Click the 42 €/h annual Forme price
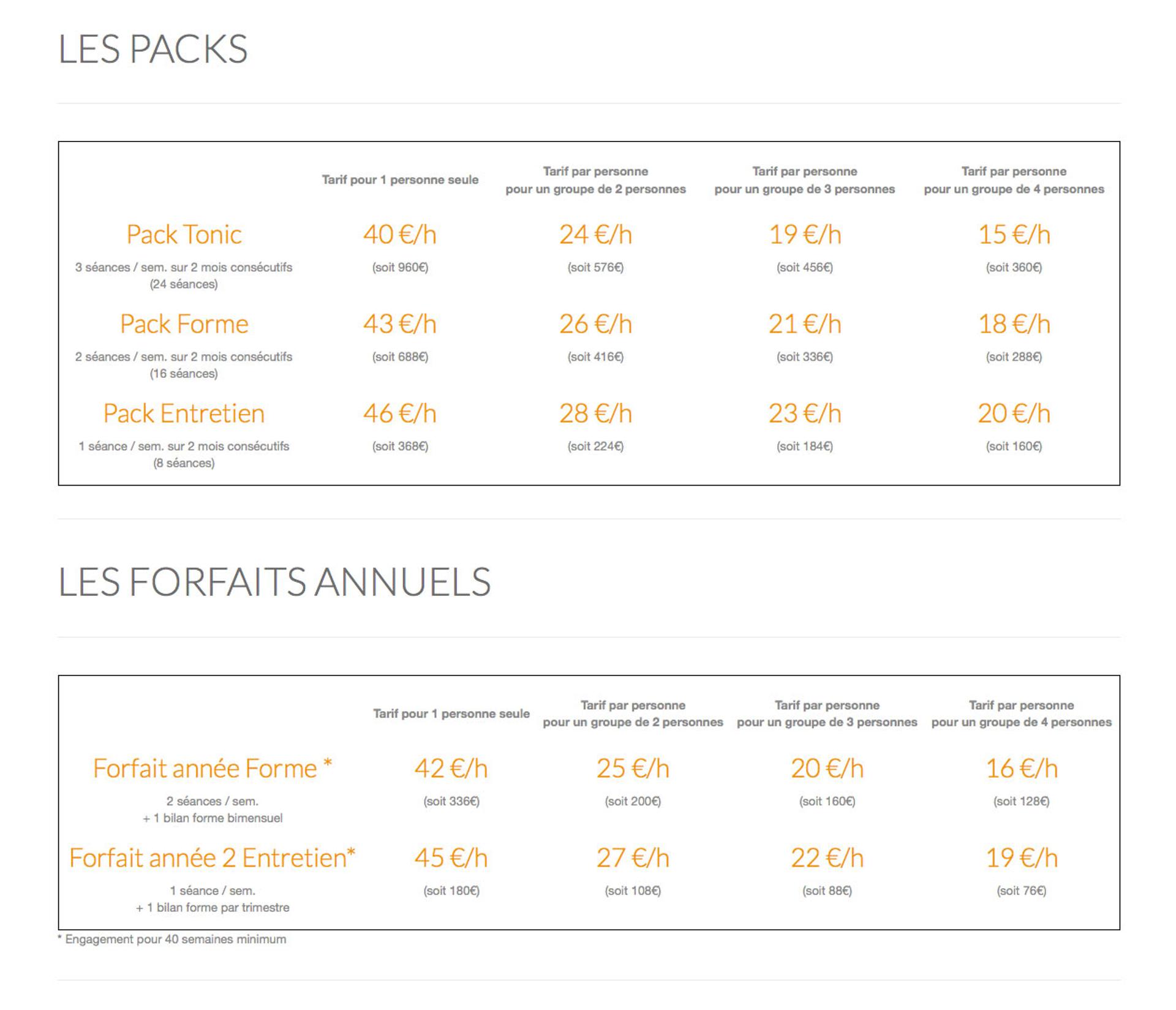 point(451,769)
